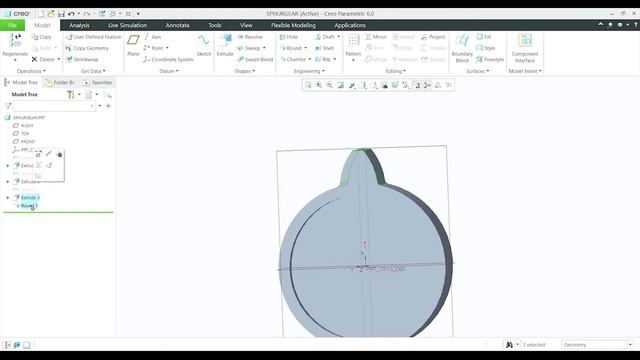
Task: Expand the Extrude 3 tree node
Action: point(8,198)
